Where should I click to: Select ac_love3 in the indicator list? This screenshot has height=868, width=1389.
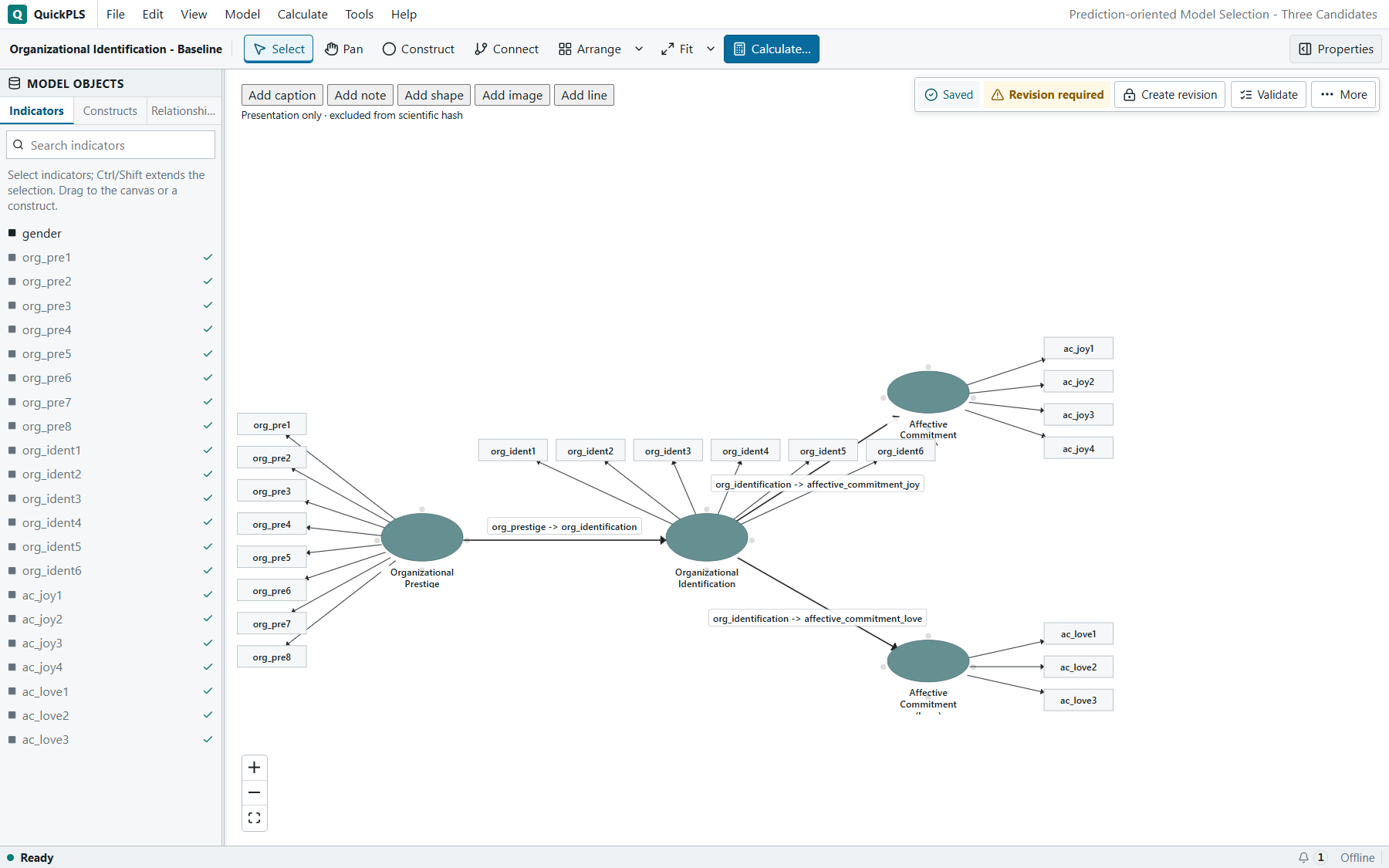pos(111,740)
